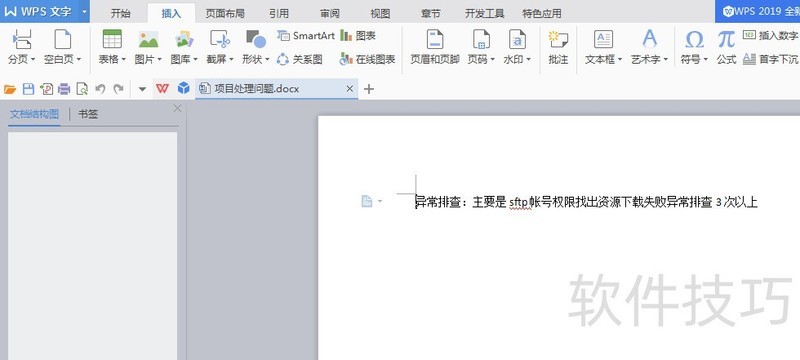Click the WPS 文字 application button

point(39,11)
